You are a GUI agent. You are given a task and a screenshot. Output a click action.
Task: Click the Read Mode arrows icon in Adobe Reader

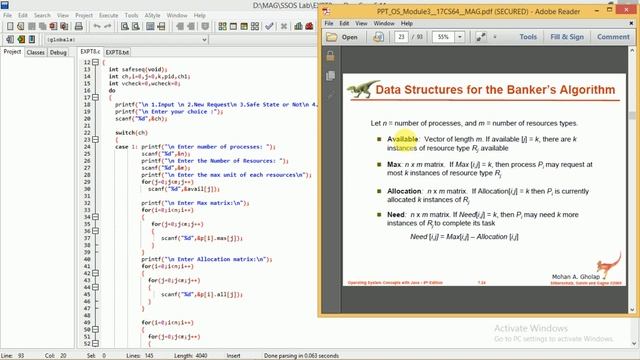pyautogui.click(x=481, y=37)
